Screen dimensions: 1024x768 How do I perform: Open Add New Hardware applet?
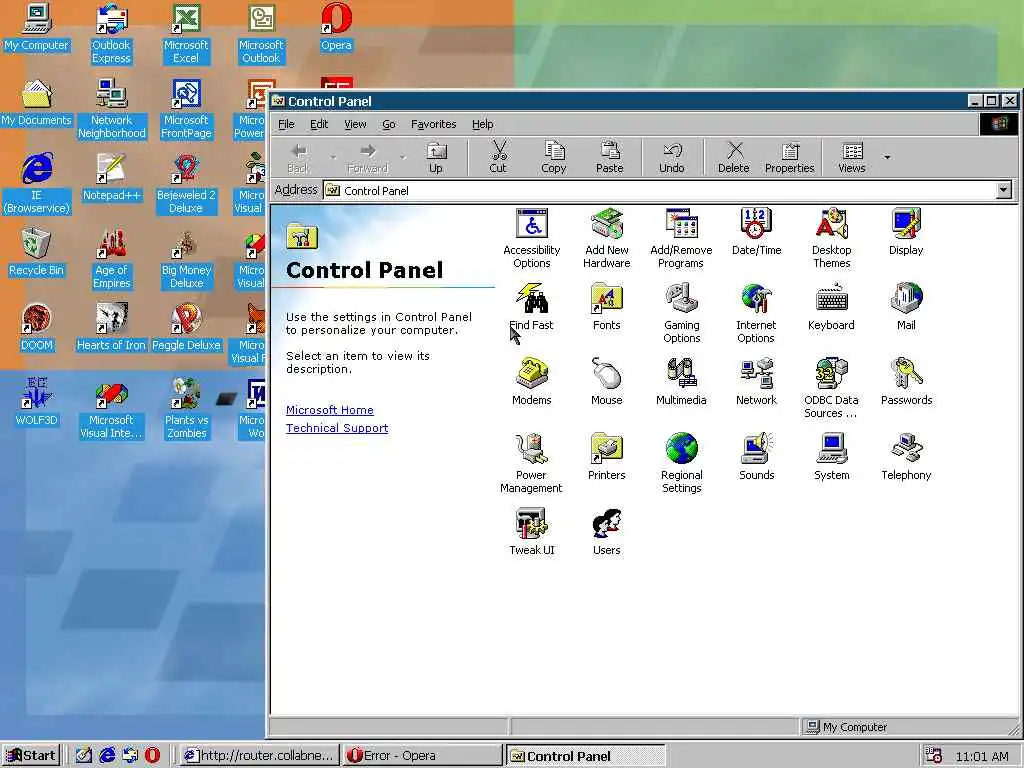pyautogui.click(x=607, y=238)
